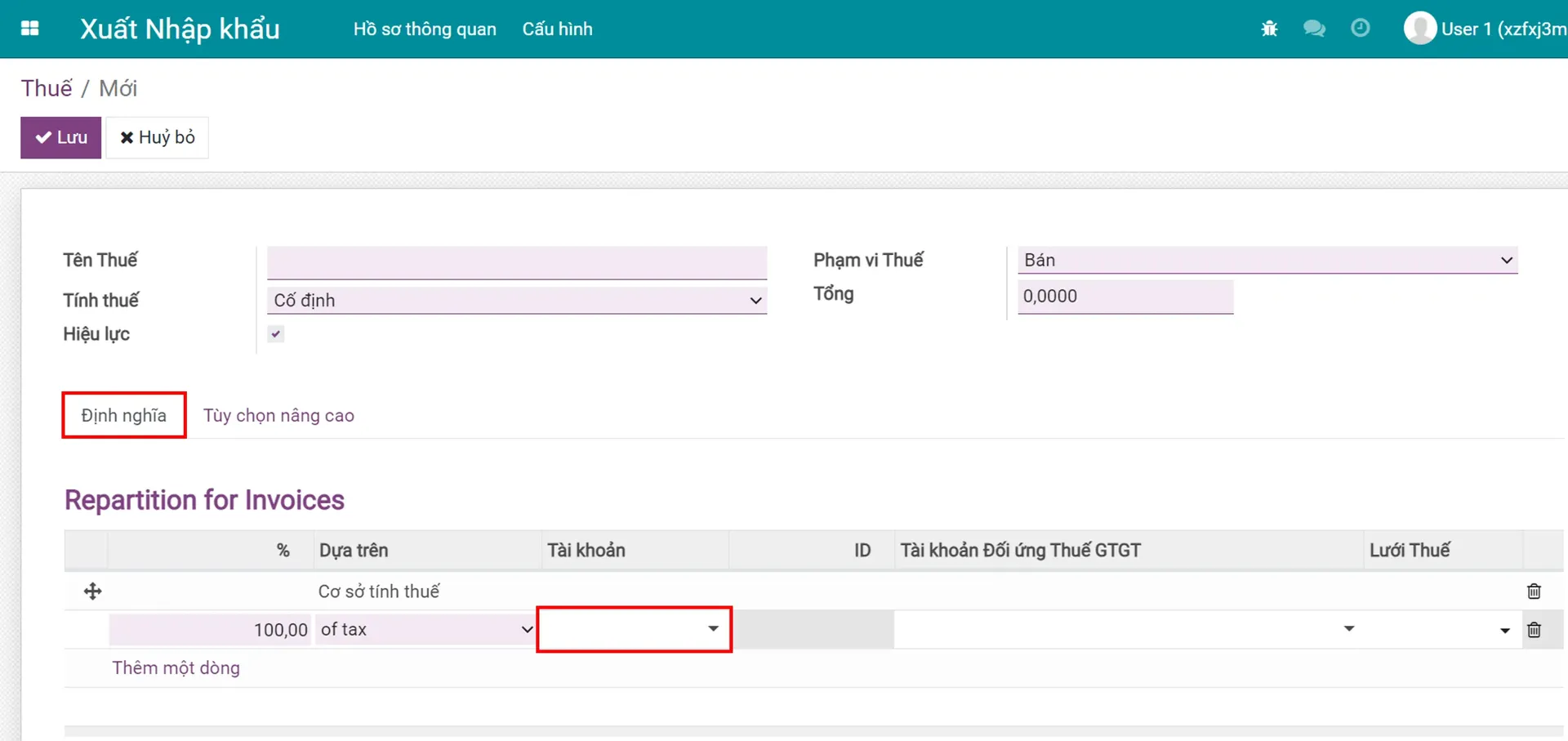Edit the 100,00 percentage field

211,630
